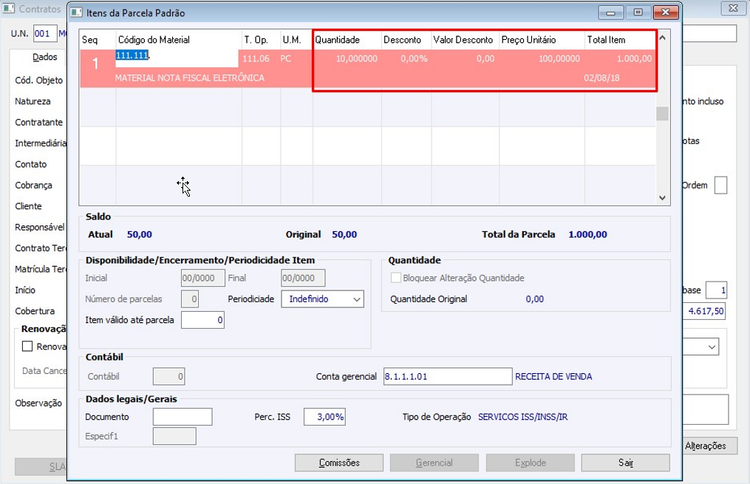Click the grid scroll down arrow

pyautogui.click(x=662, y=198)
